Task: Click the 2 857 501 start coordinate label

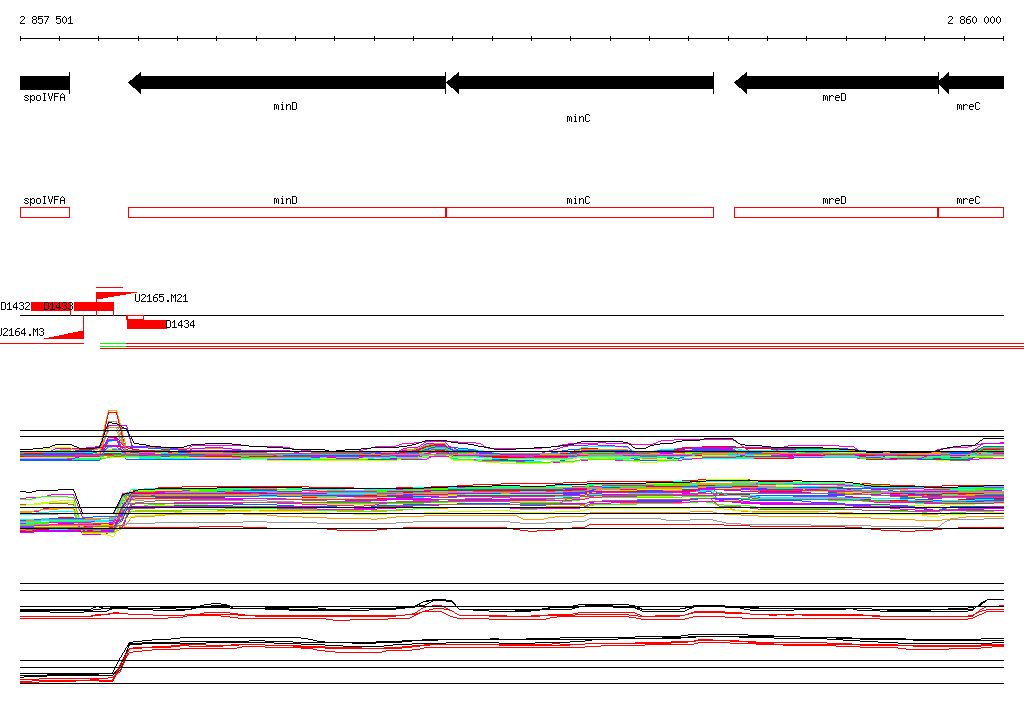Action: (x=46, y=20)
